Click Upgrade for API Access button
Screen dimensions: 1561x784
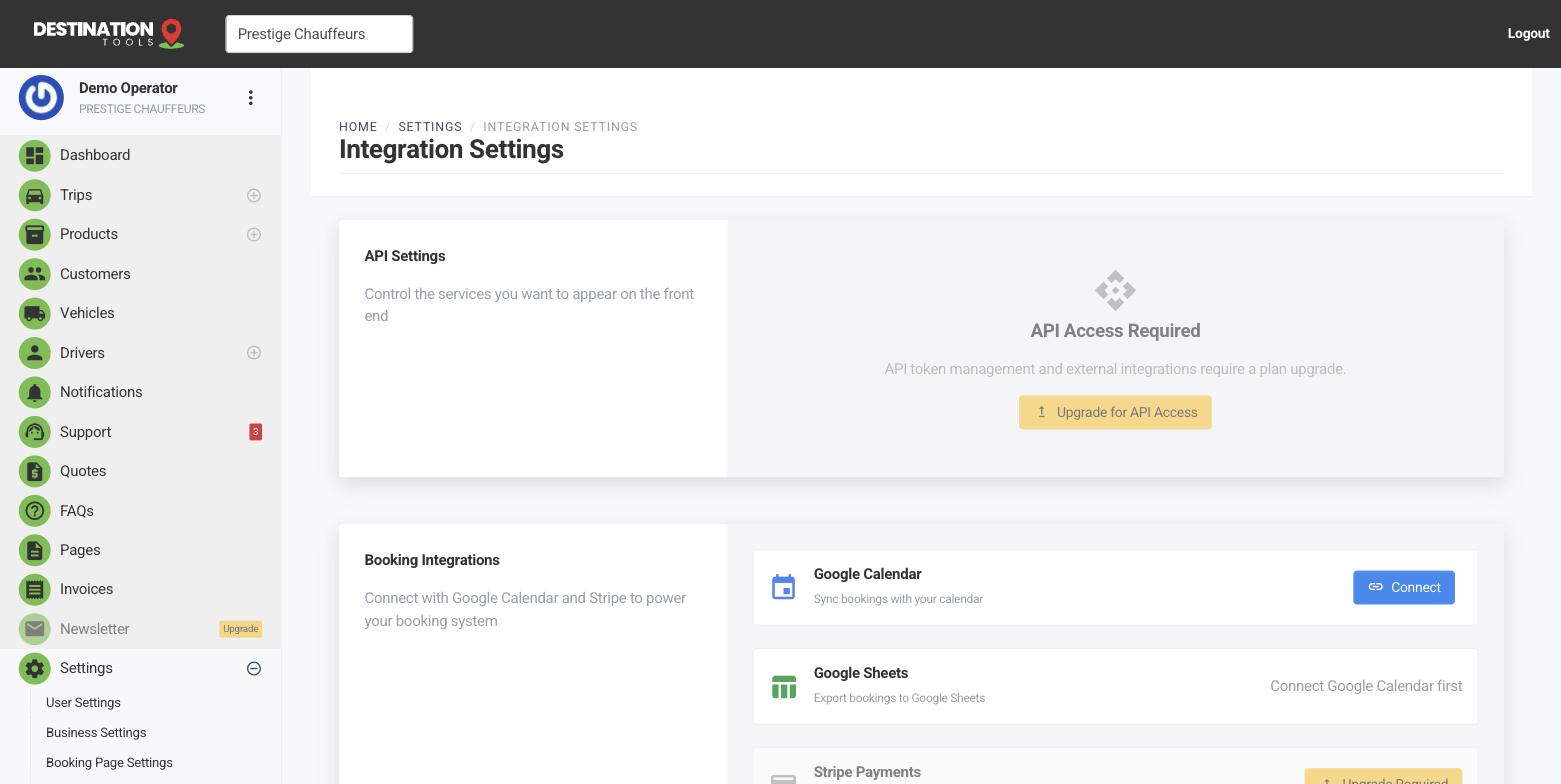coord(1115,412)
